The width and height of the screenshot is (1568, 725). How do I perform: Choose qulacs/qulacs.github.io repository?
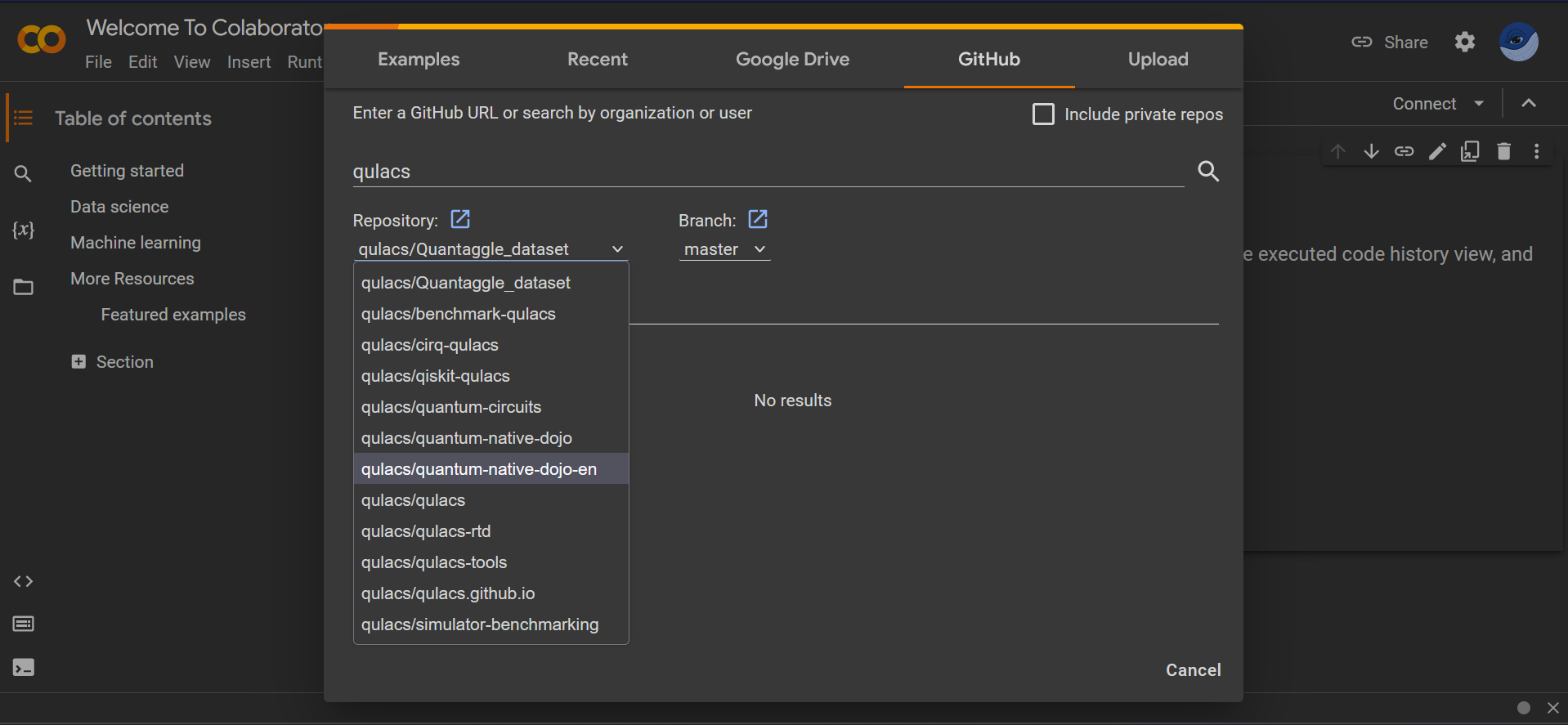click(x=491, y=593)
